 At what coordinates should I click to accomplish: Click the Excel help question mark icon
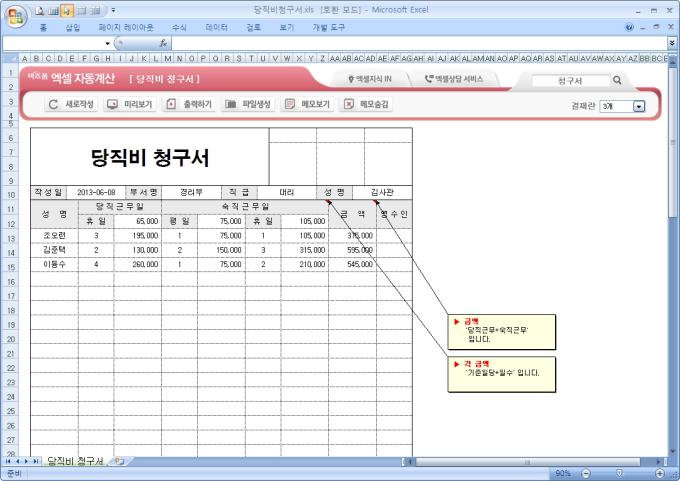629,27
